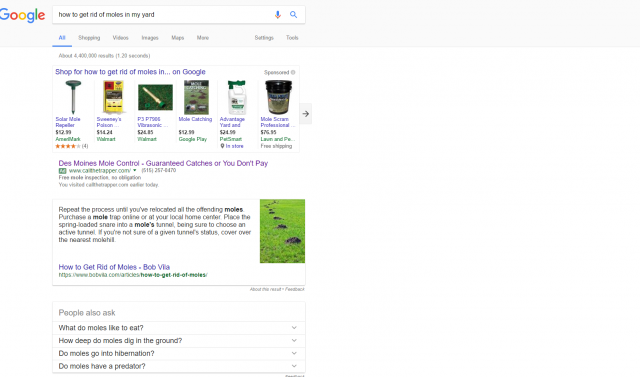Click the Google Play seller text
Viewport: 640px width, 377px height.
tap(193, 140)
